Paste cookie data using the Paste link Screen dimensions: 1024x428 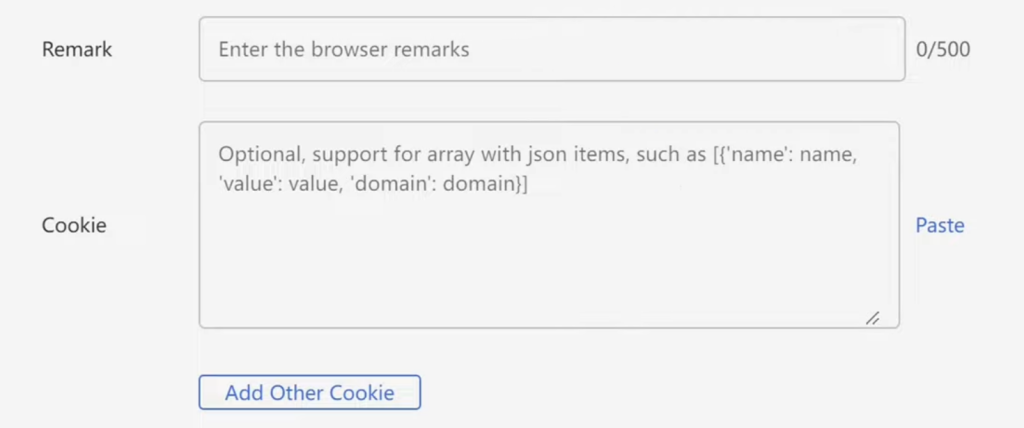pos(940,225)
